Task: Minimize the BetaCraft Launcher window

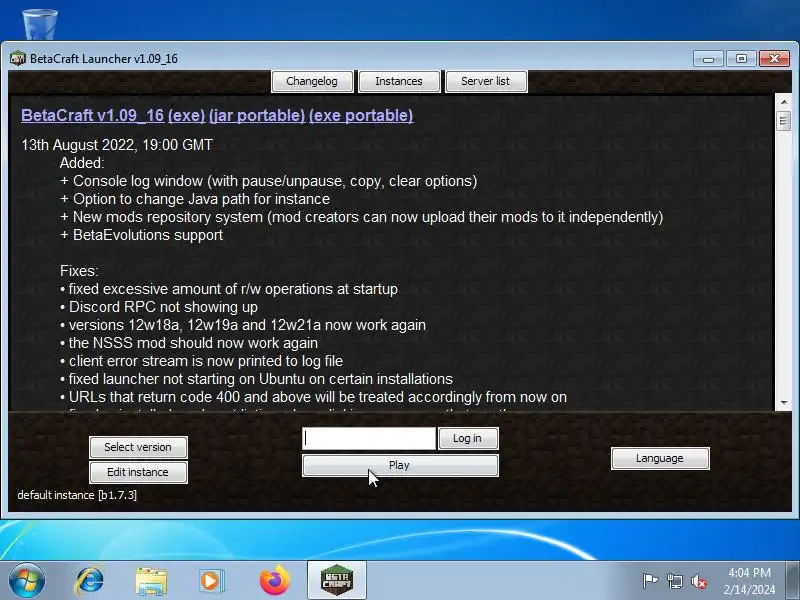Action: pos(708,59)
